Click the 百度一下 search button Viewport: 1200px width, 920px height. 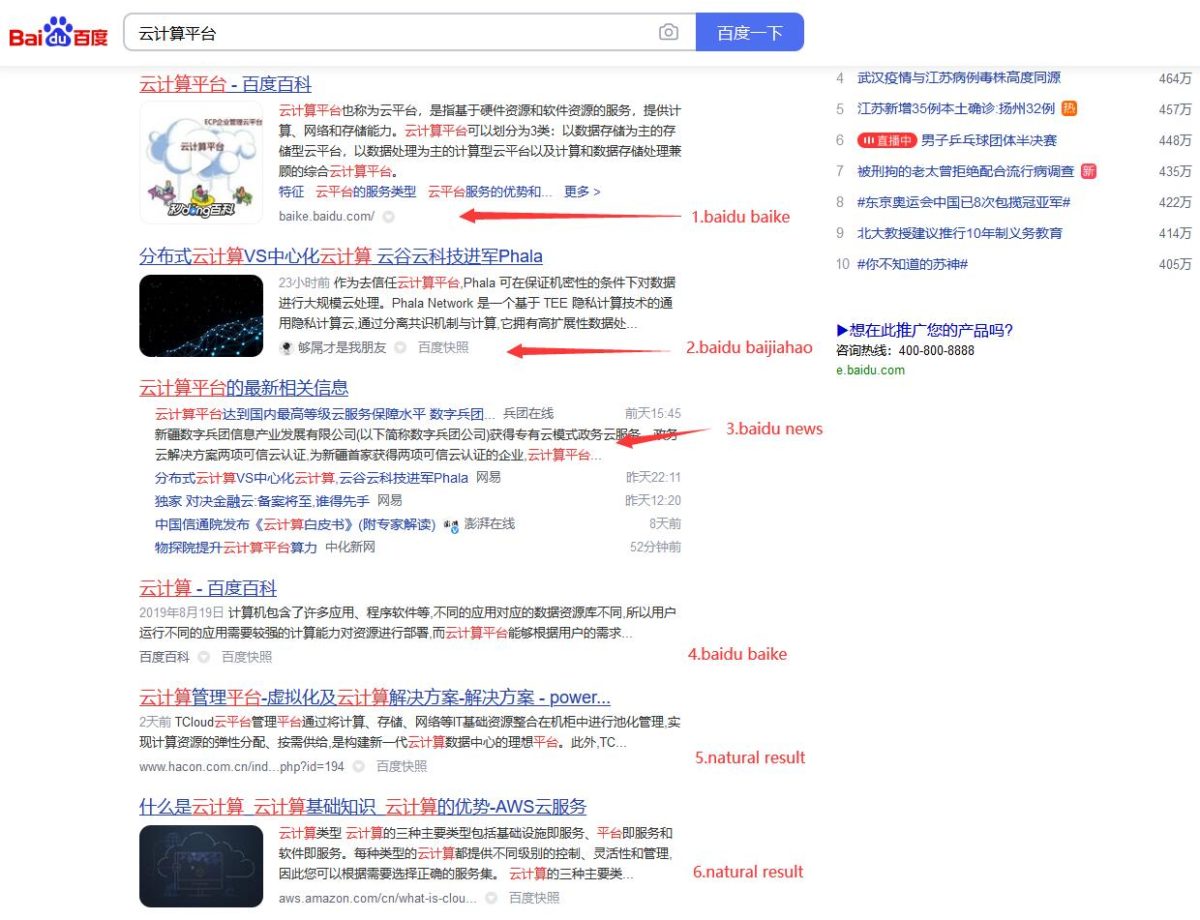pos(749,33)
